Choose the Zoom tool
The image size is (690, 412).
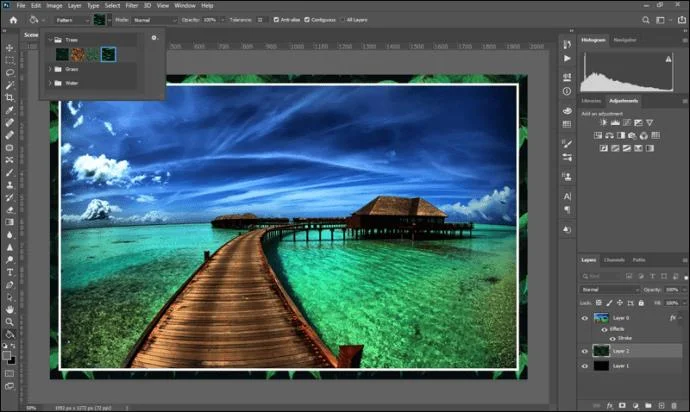click(9, 322)
